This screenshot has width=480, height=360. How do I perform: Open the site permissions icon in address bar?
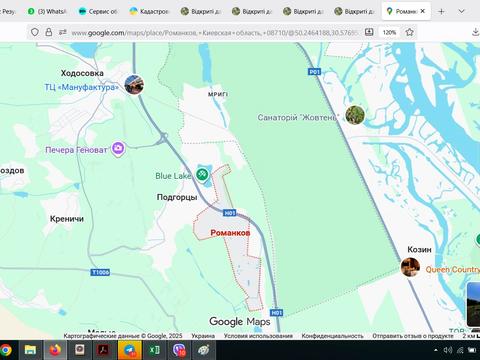63,32
